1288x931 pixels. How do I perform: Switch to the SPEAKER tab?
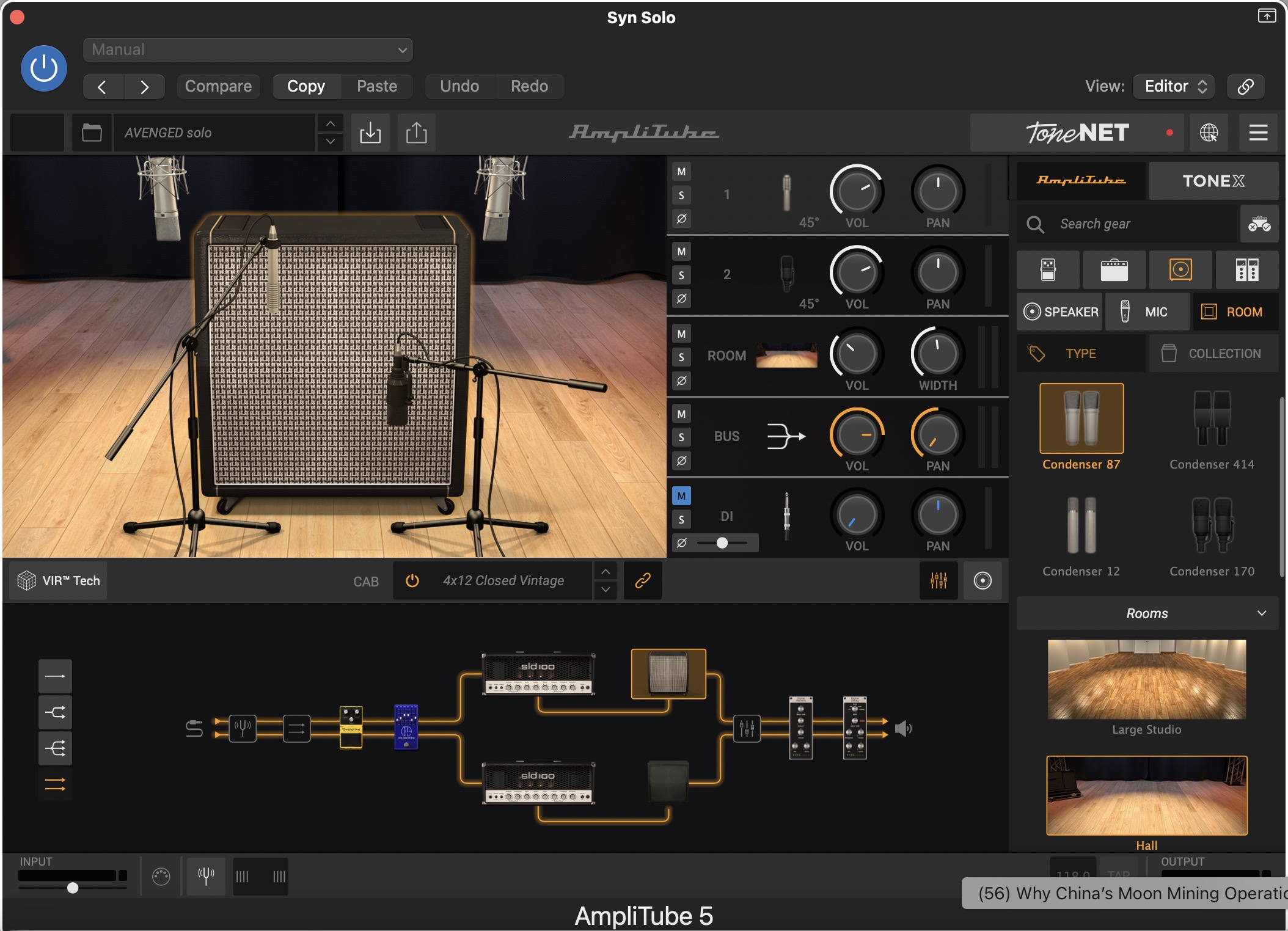(x=1060, y=312)
